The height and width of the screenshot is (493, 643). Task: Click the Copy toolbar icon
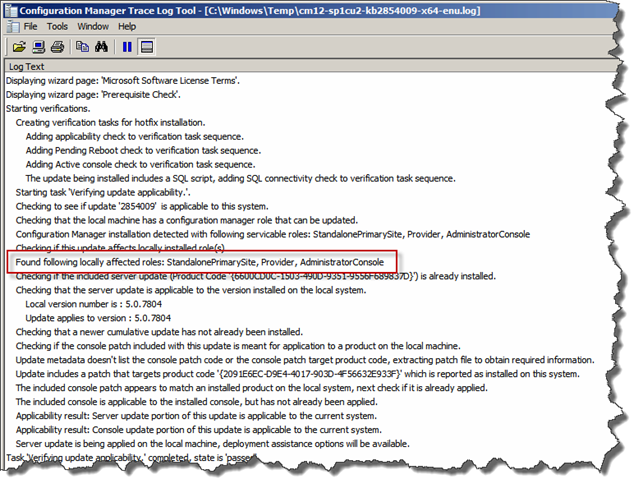click(82, 47)
